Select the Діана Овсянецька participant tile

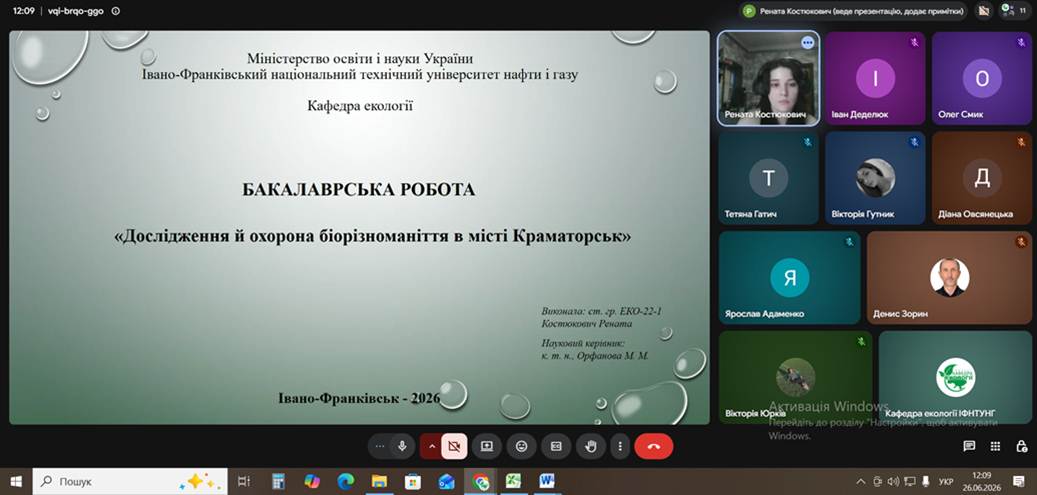tap(981, 178)
